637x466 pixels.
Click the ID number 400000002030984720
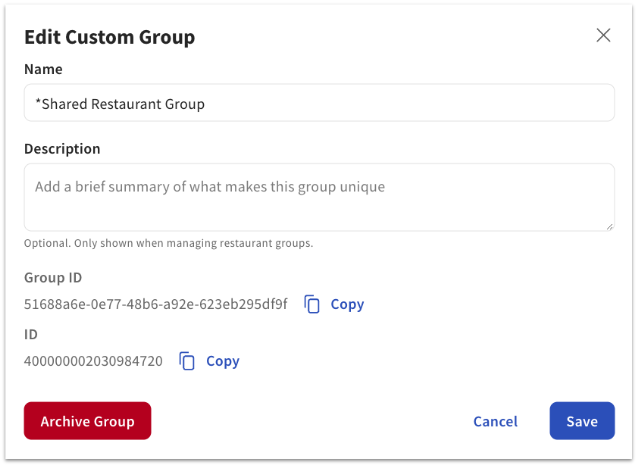tap(93, 361)
